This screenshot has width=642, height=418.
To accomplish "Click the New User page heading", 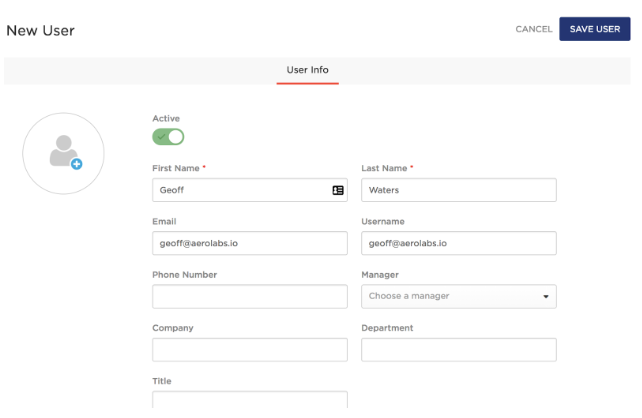I will click(x=41, y=31).
